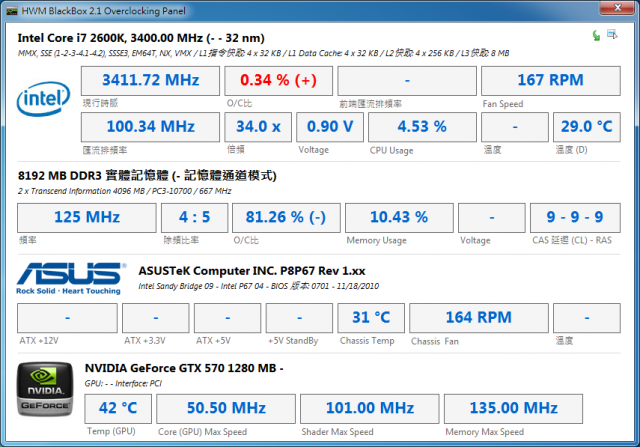Select the 50.50 MHz GPU core speed

(226, 409)
